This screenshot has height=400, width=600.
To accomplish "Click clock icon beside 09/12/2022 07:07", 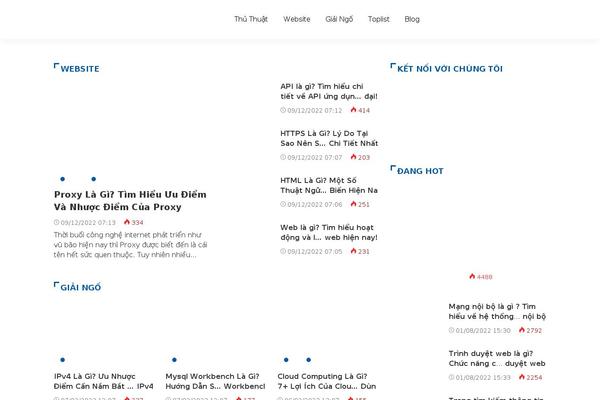I will pyautogui.click(x=283, y=157).
